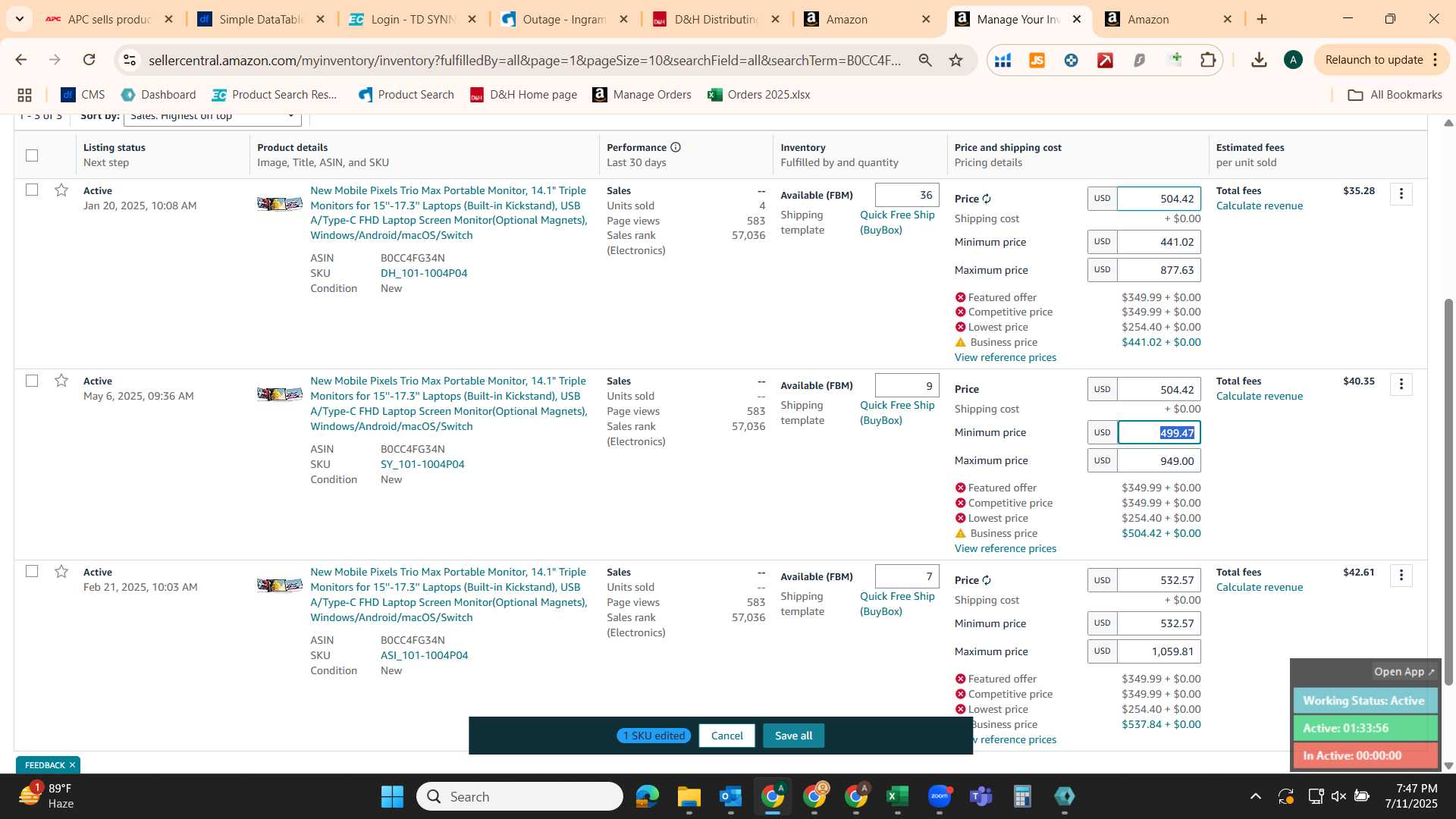Open actions menu for $40.35 fees row

point(1401,384)
